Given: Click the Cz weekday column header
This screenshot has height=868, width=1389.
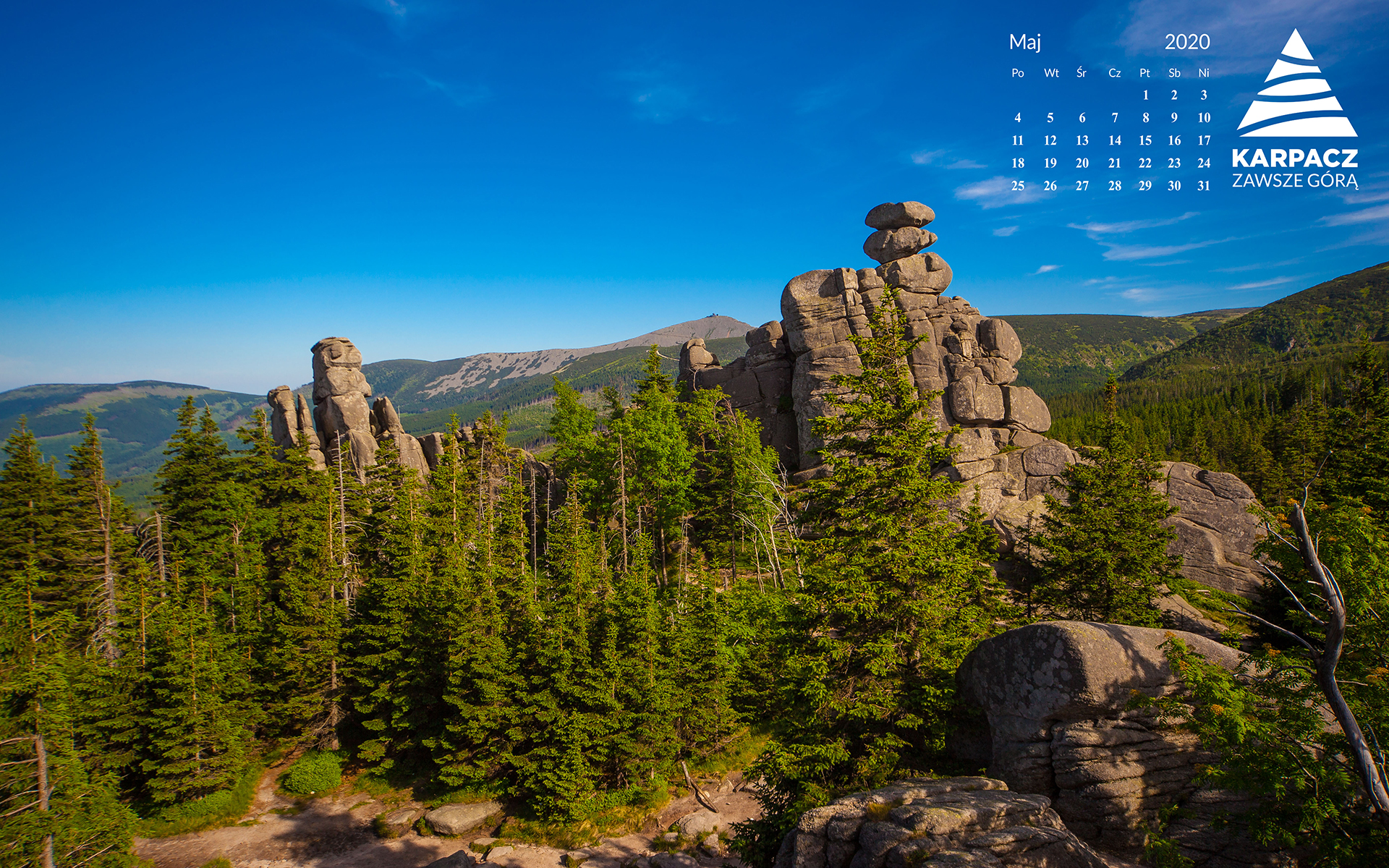Looking at the screenshot, I should [1115, 73].
